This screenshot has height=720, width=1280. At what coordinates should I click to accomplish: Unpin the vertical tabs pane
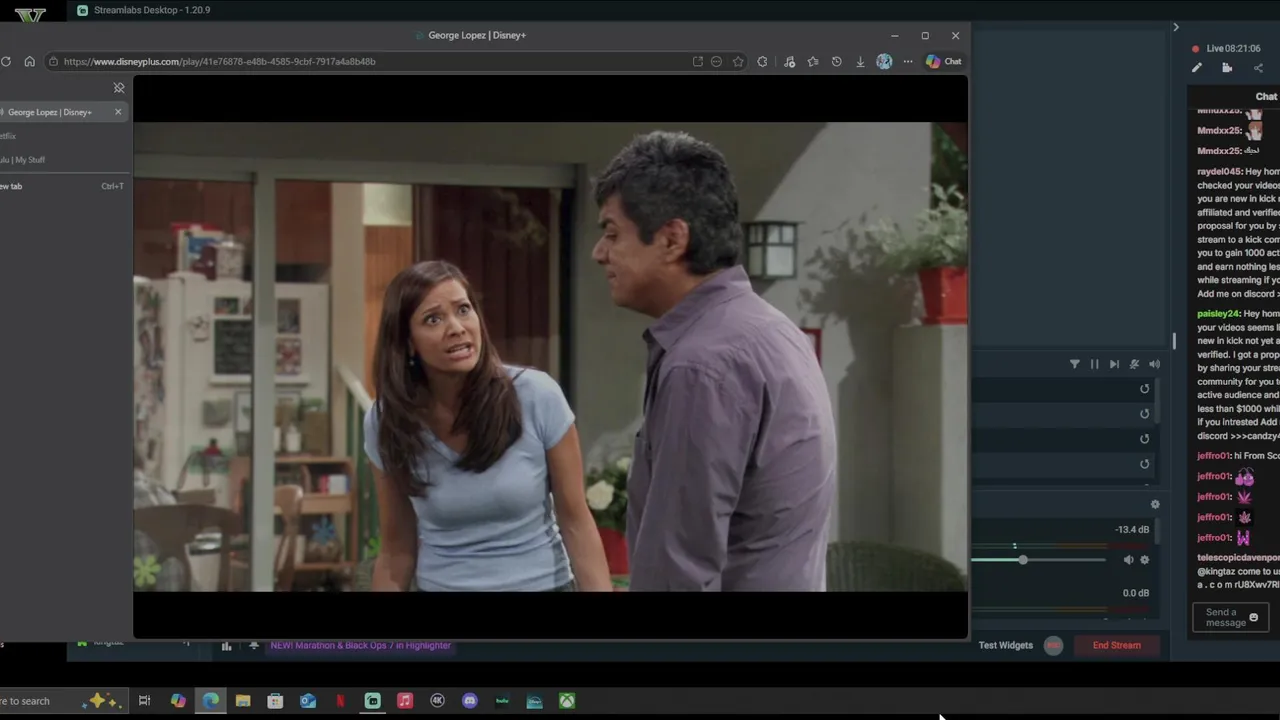[x=119, y=88]
